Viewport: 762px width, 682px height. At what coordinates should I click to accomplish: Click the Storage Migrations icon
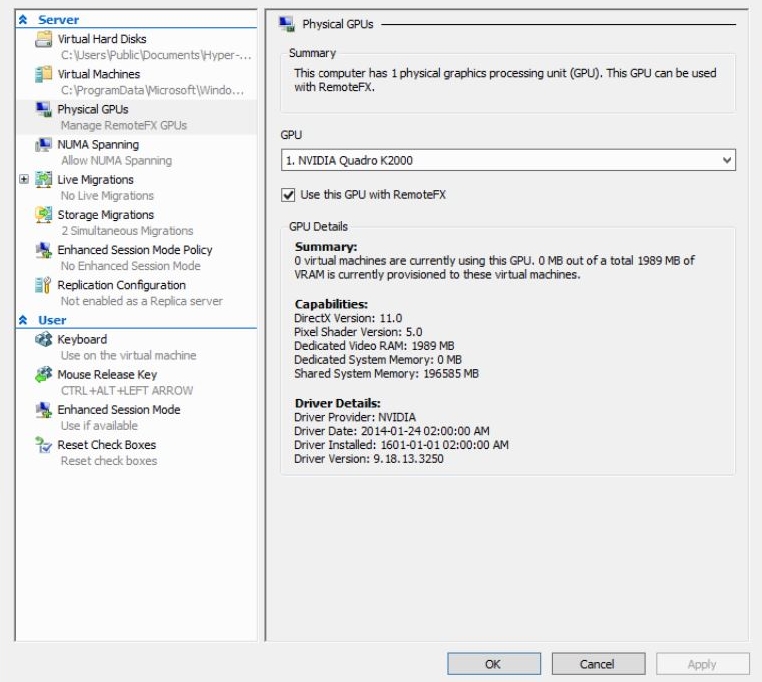(43, 214)
